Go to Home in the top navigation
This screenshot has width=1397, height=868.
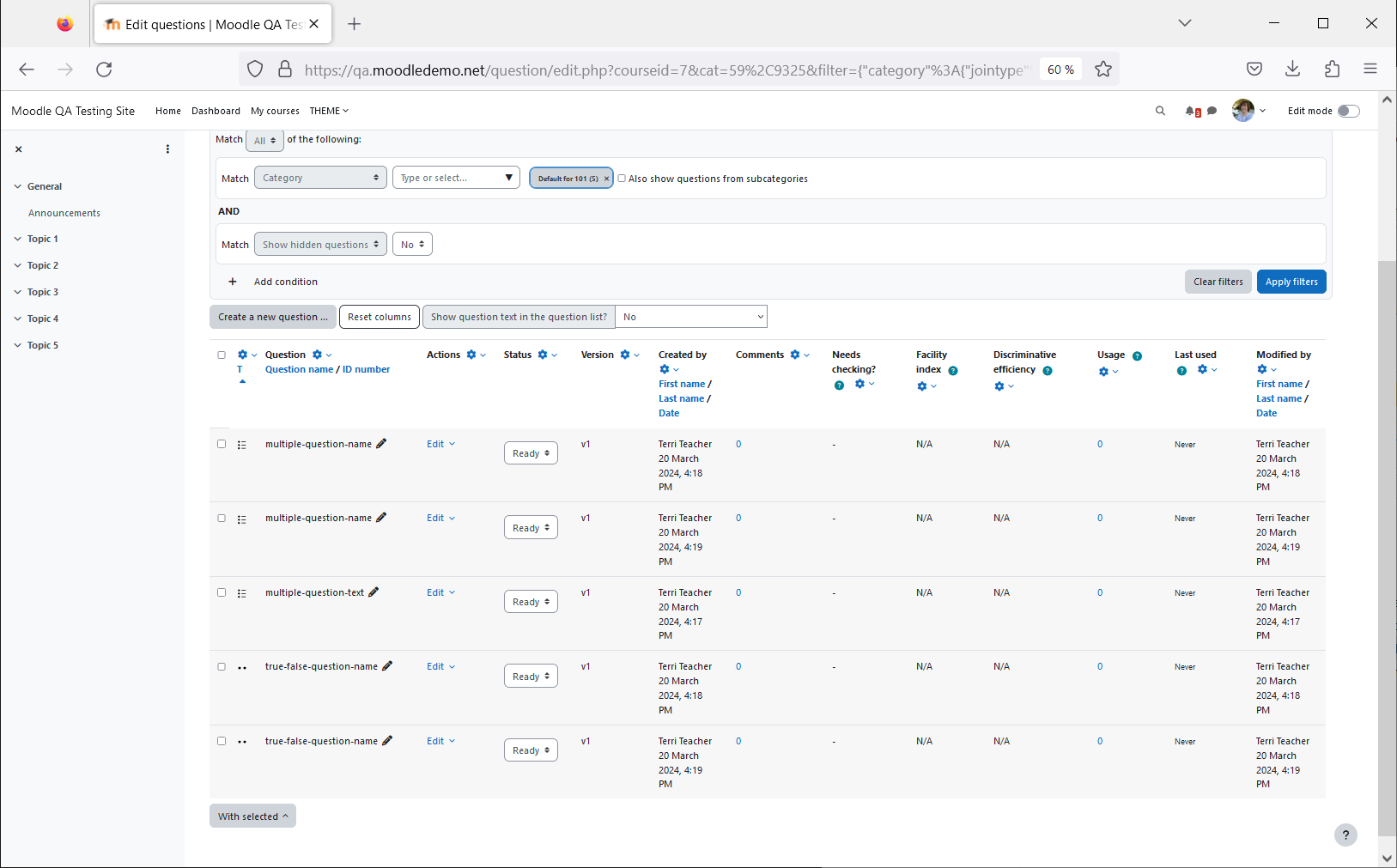pos(168,111)
